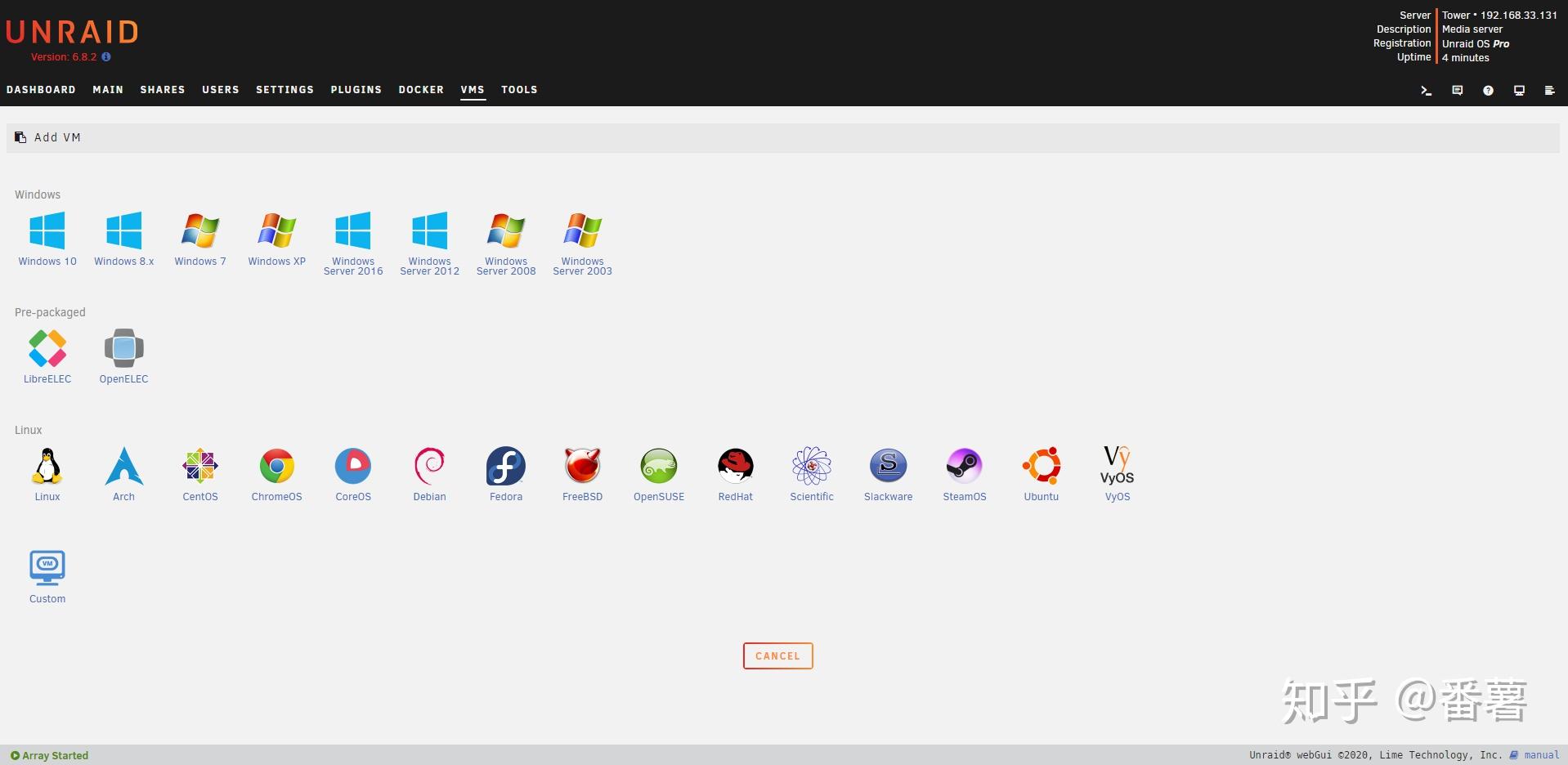Image resolution: width=1568 pixels, height=765 pixels.
Task: Choose the Debian VM template
Action: [429, 473]
